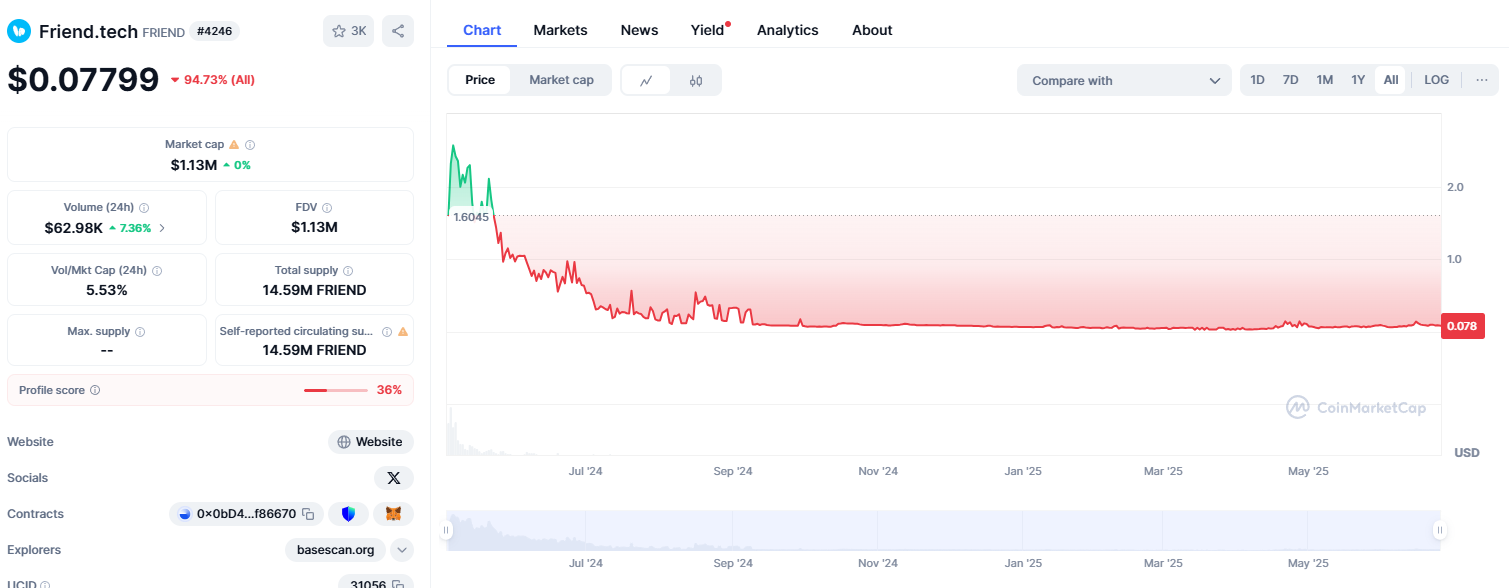The height and width of the screenshot is (588, 1509).
Task: Toggle LOG scale on chart
Action: [1437, 80]
